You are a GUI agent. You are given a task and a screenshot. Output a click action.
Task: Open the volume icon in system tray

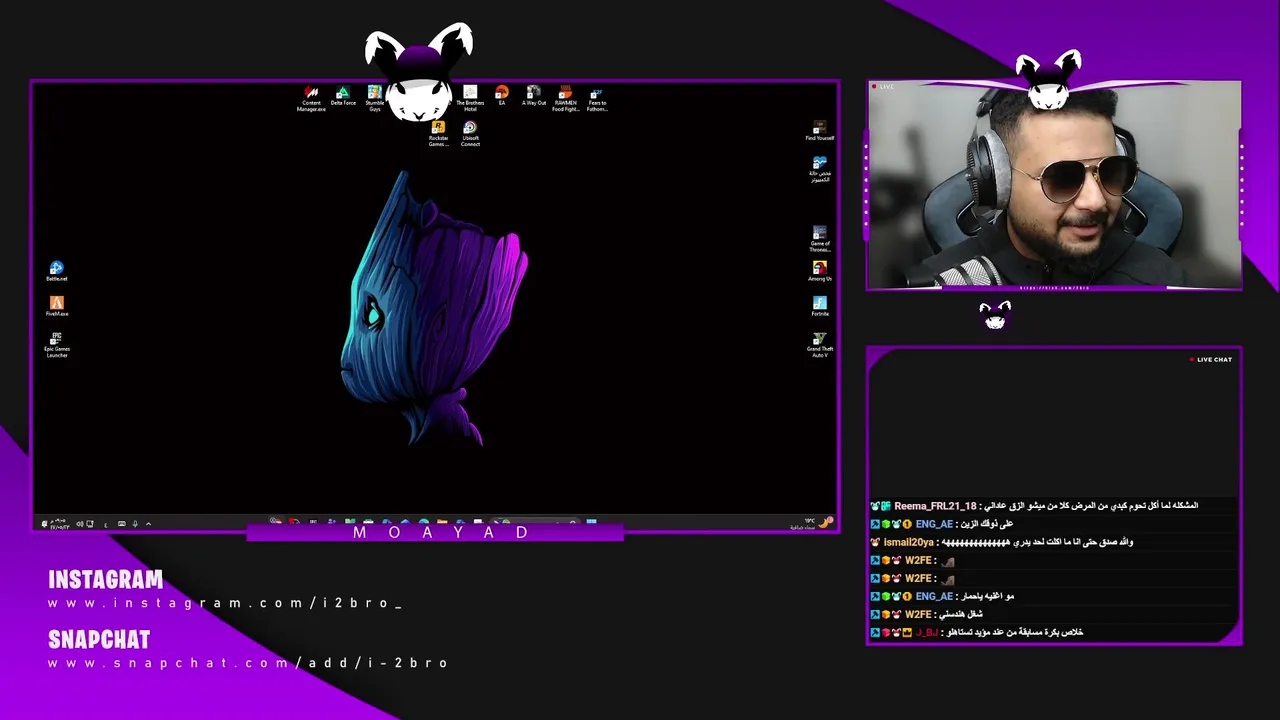[79, 524]
